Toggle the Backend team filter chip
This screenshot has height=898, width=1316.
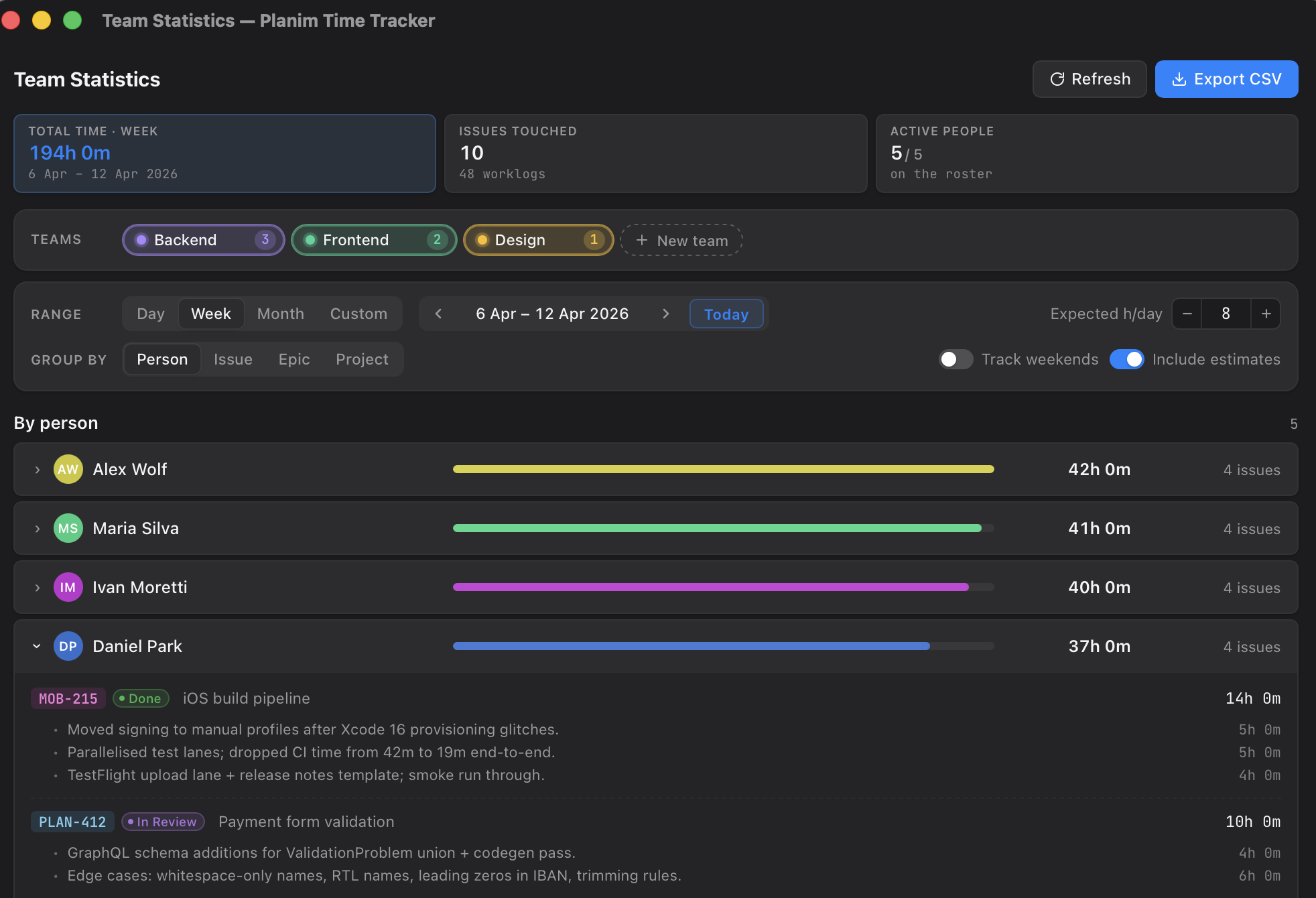click(203, 240)
